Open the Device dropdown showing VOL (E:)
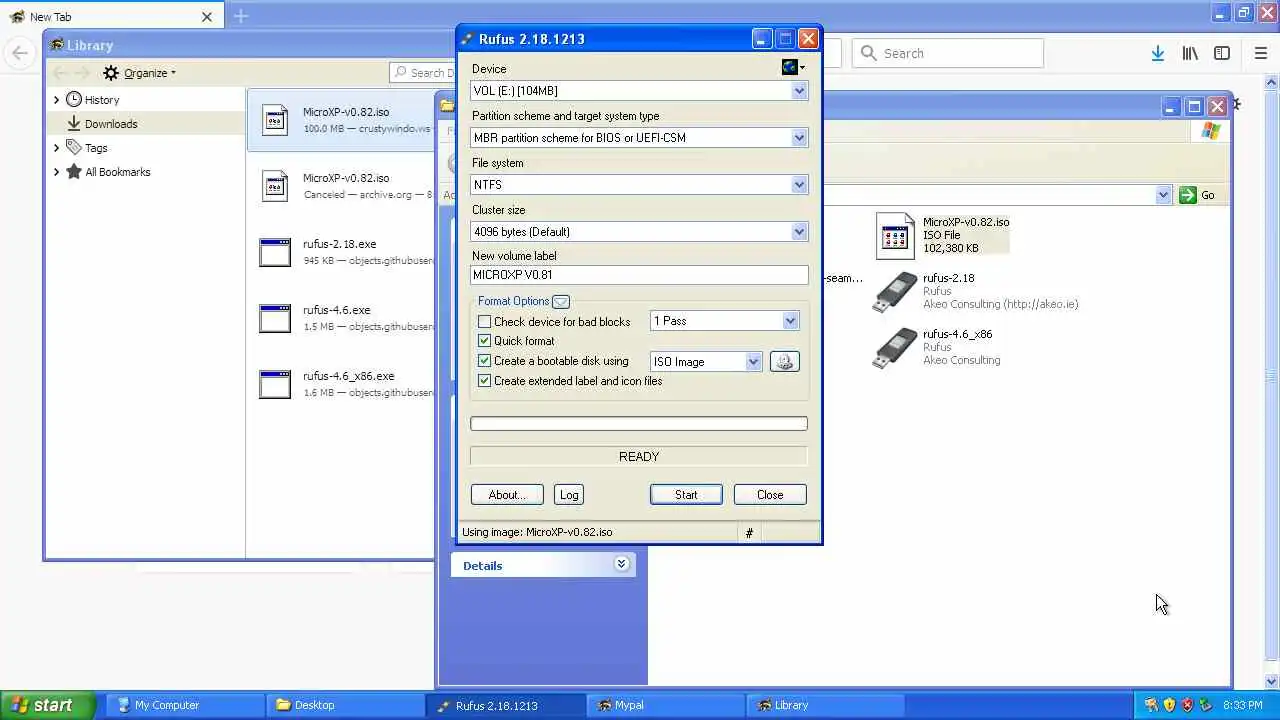1280x720 pixels. (x=639, y=91)
